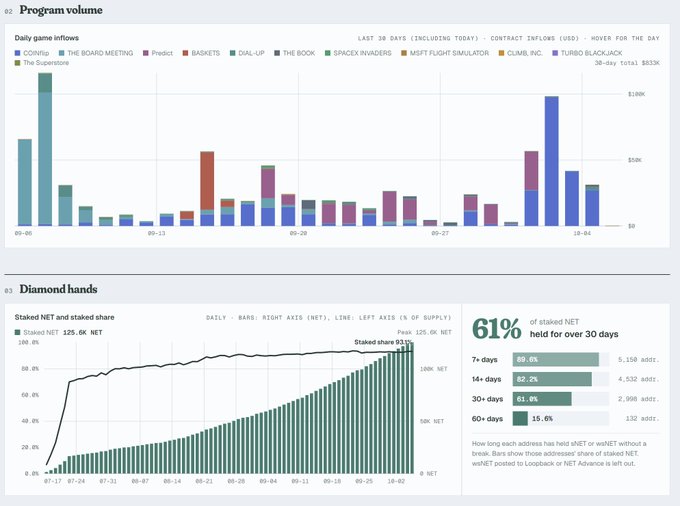Click the tallest teal bar in Daily game inflows
Viewport: 680px width, 506px height.
[x=45, y=149]
